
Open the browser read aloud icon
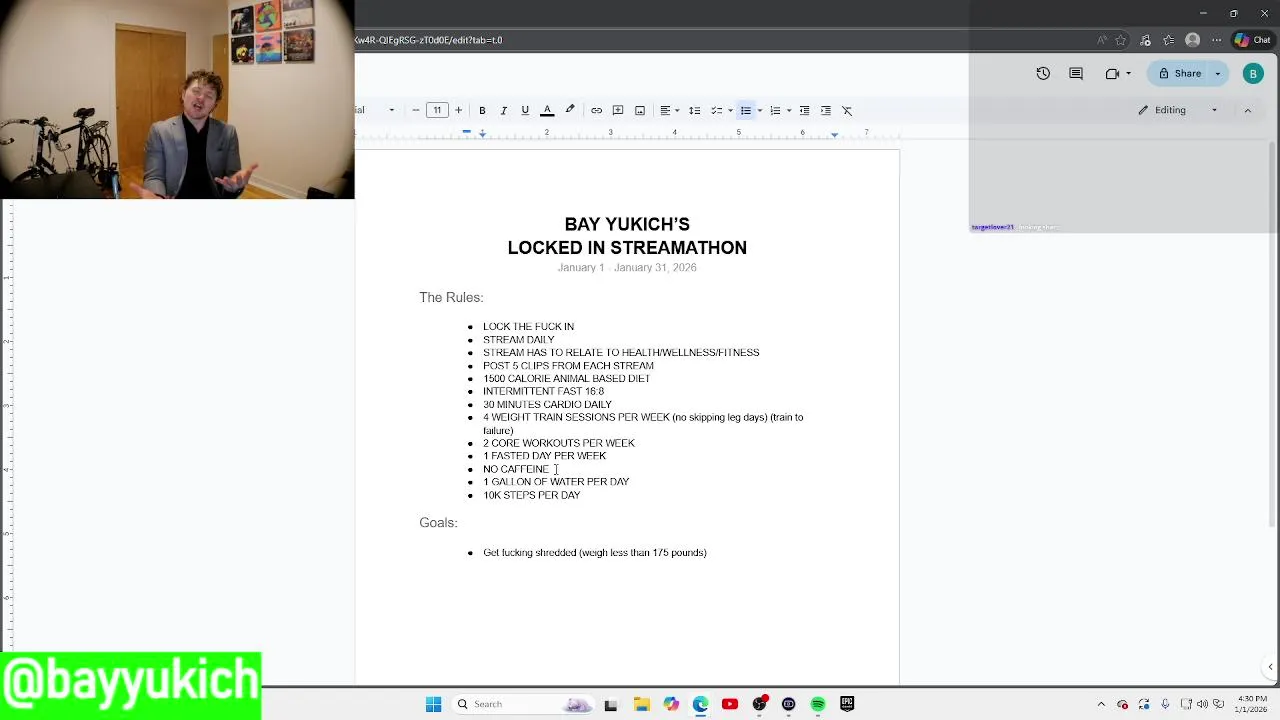1102,40
